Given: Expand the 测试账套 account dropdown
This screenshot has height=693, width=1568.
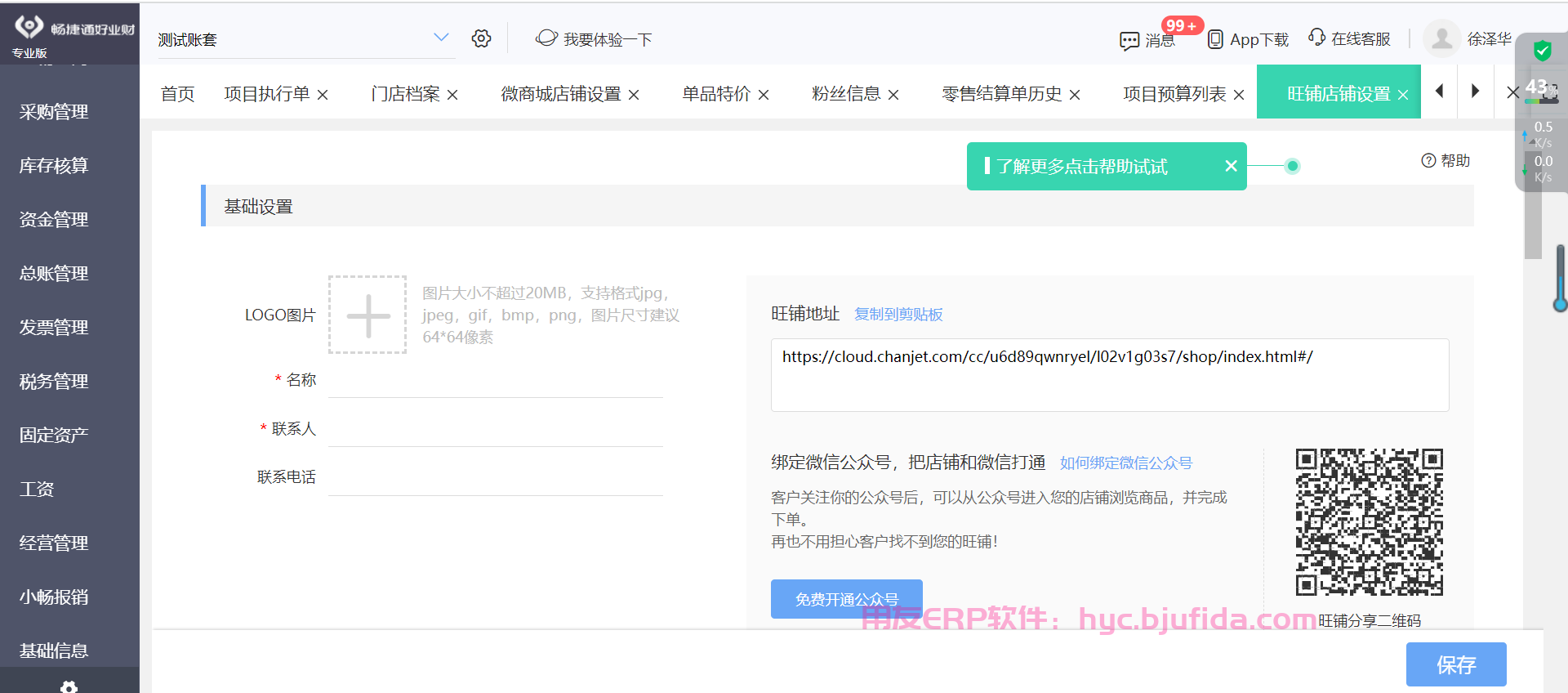Looking at the screenshot, I should (441, 38).
